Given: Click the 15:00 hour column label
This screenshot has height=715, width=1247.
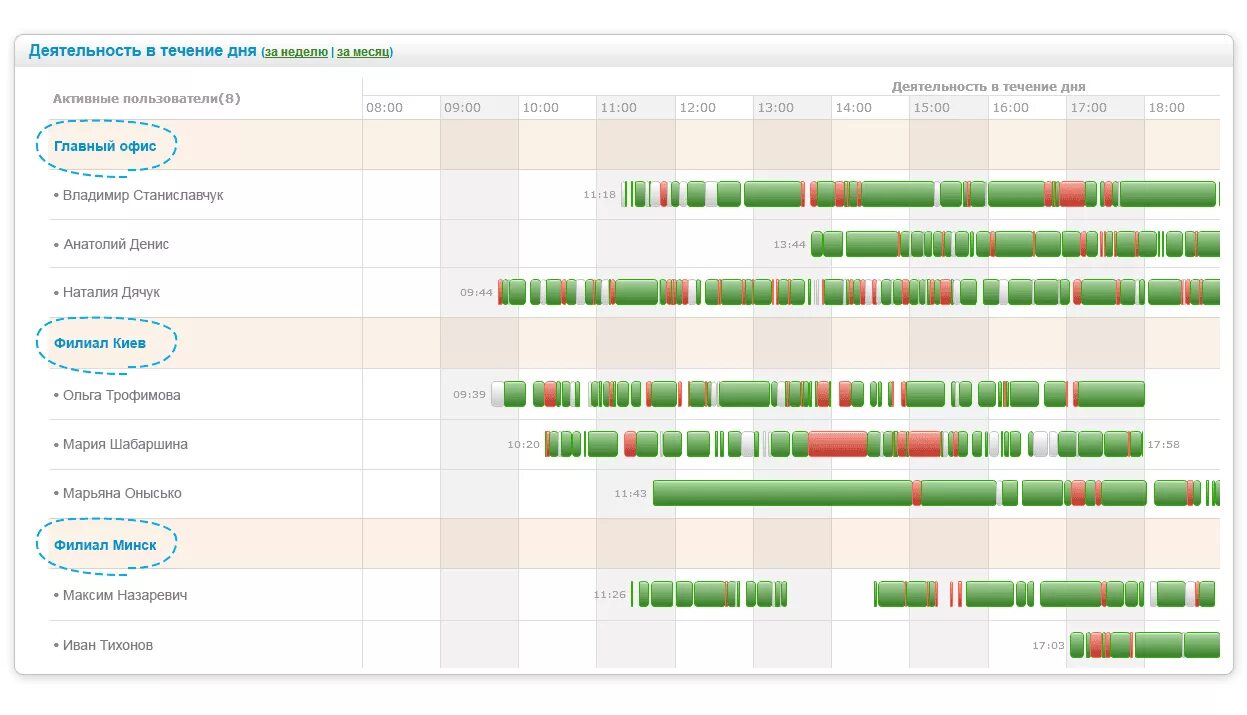Looking at the screenshot, I should point(932,108).
